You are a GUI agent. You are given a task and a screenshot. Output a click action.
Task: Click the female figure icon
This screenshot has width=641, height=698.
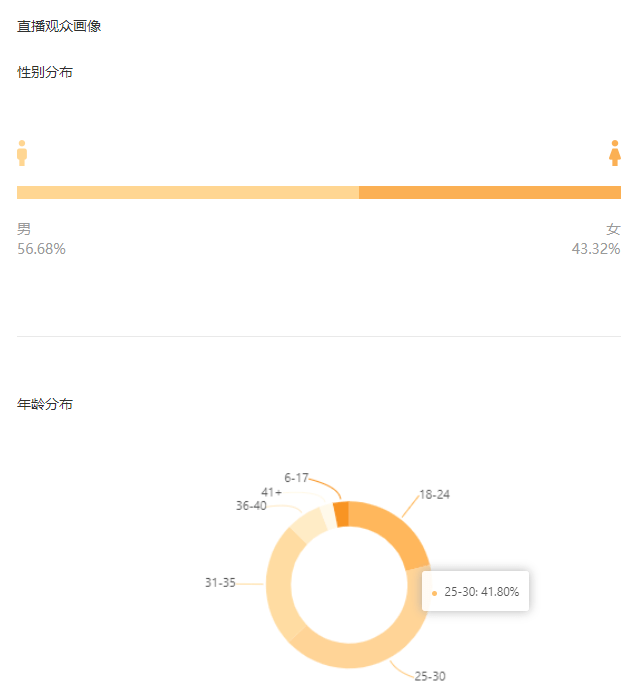tap(615, 153)
